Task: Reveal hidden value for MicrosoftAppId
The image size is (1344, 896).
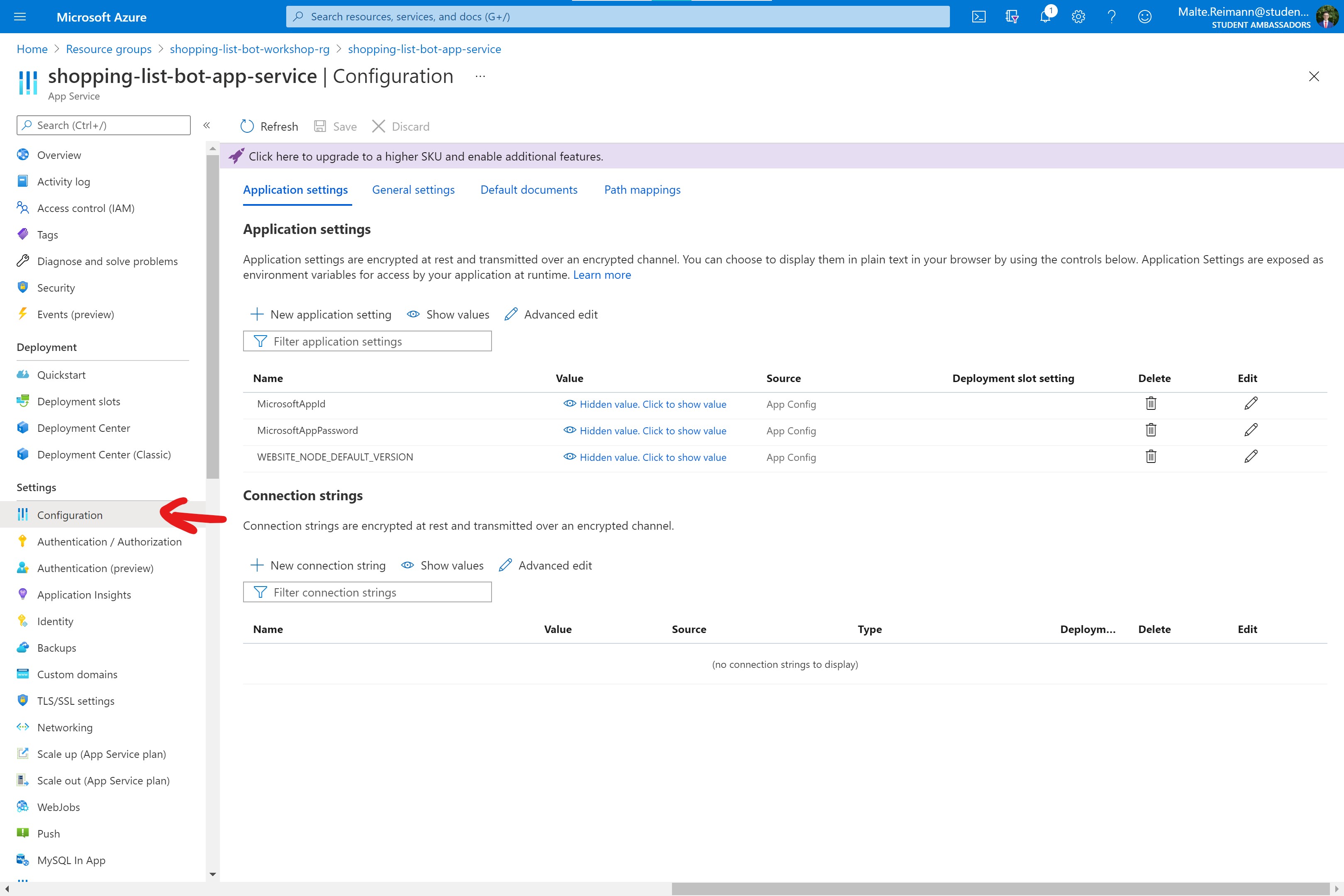Action: coord(645,404)
